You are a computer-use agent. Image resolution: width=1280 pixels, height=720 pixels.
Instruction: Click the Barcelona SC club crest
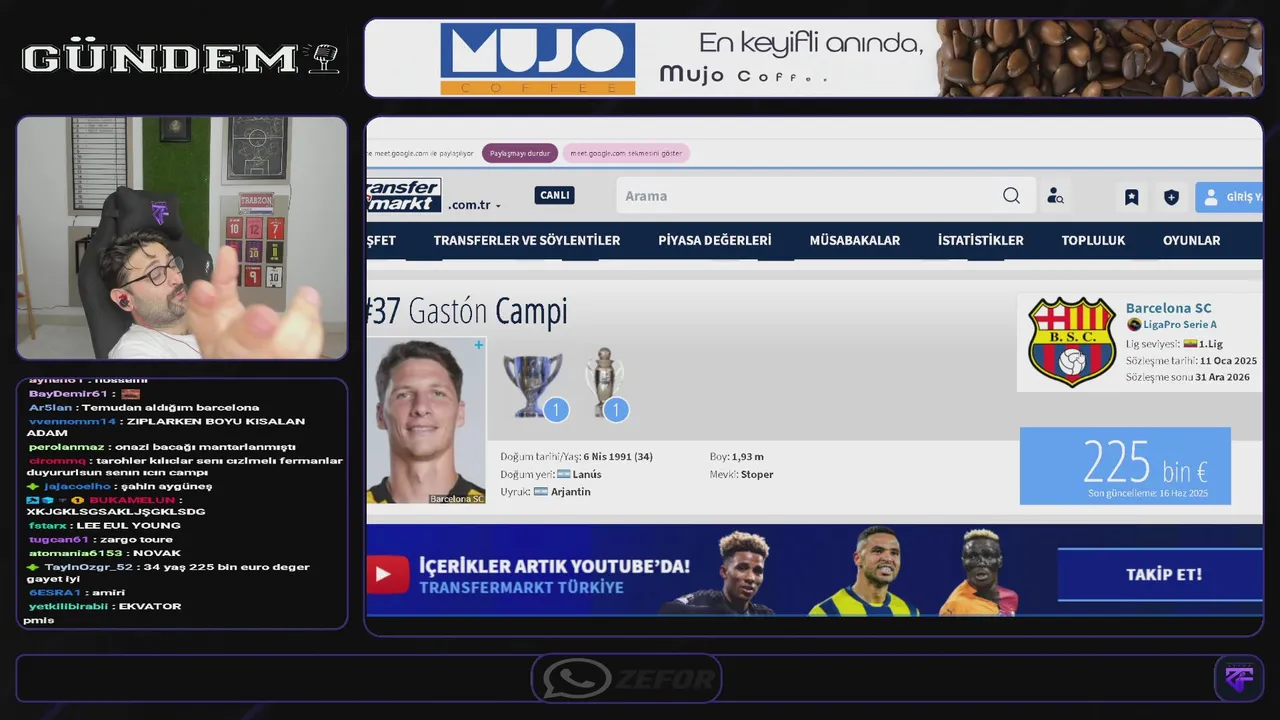pyautogui.click(x=1072, y=342)
